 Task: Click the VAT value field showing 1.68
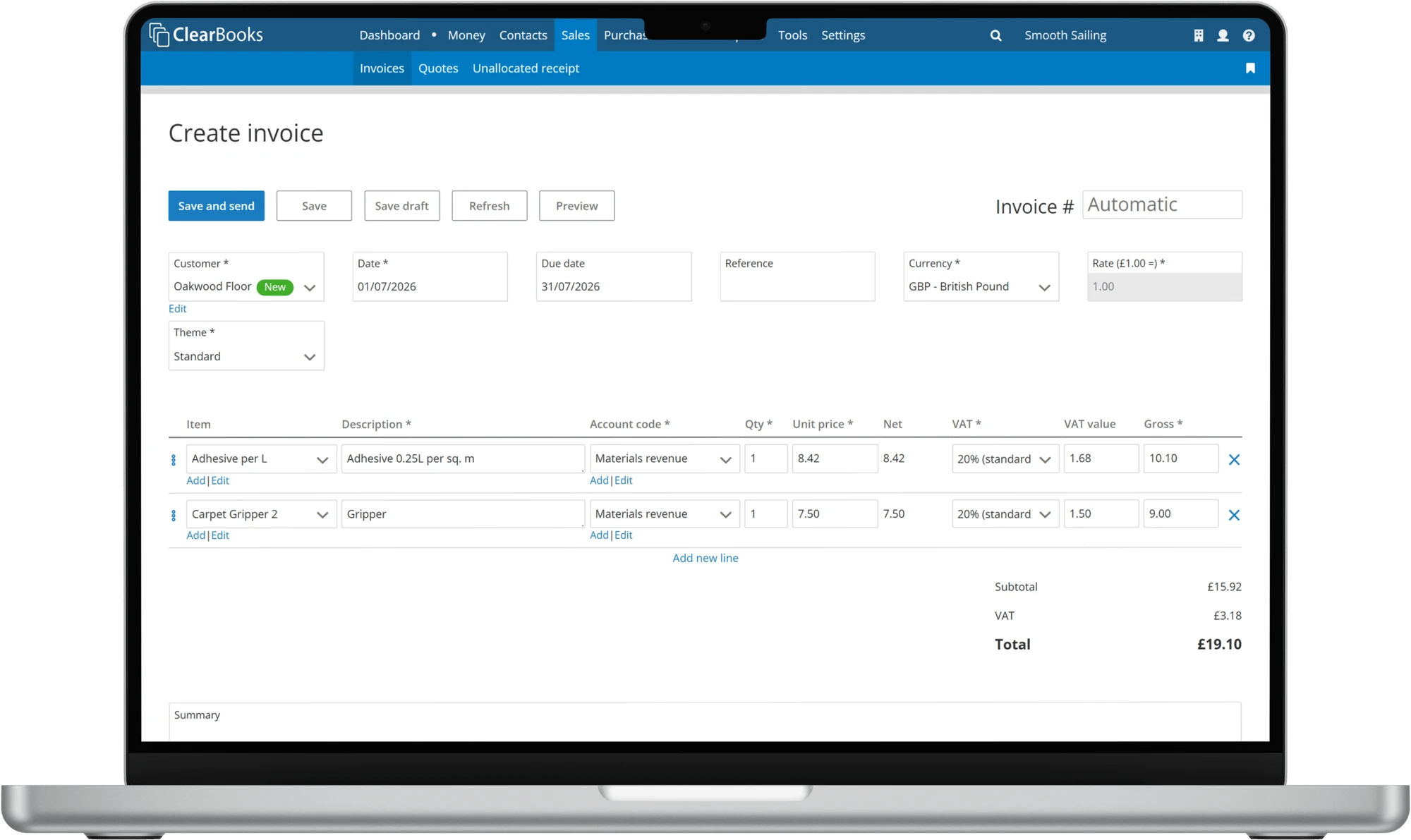click(1101, 458)
